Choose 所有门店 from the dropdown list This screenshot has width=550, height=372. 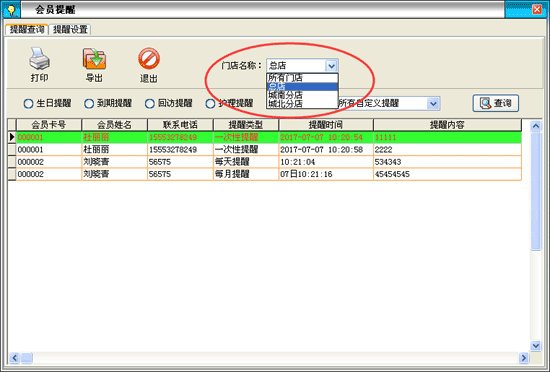[302, 78]
